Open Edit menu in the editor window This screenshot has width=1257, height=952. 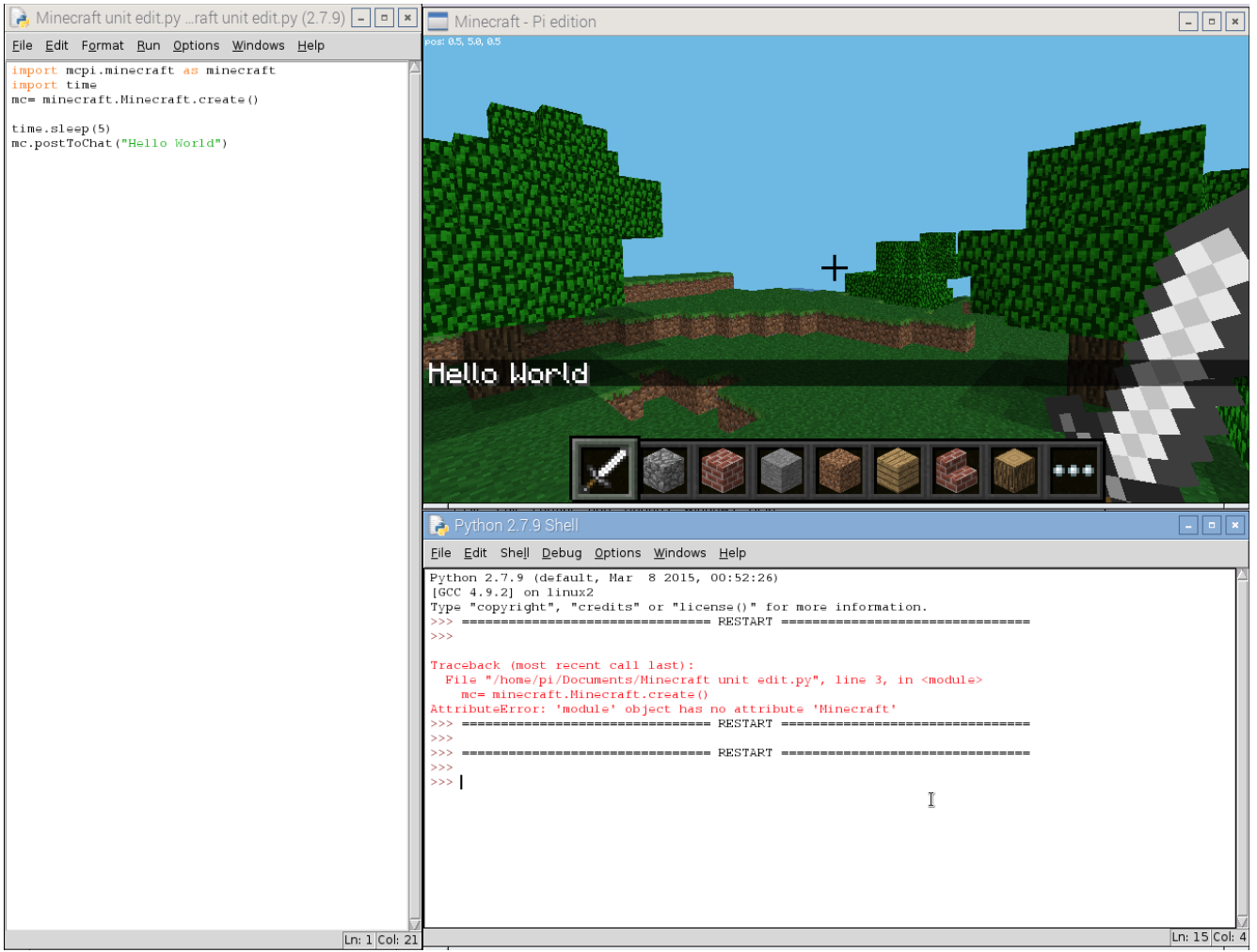point(56,45)
